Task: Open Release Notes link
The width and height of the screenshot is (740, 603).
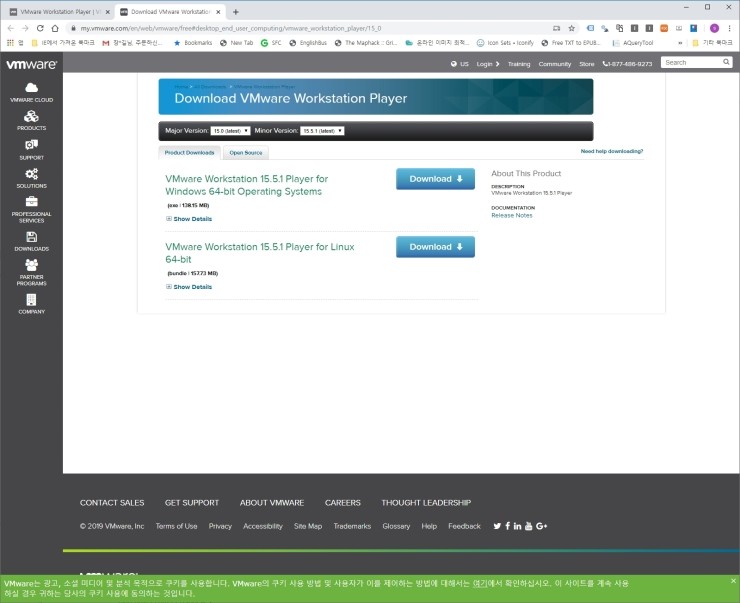Action: [512, 215]
